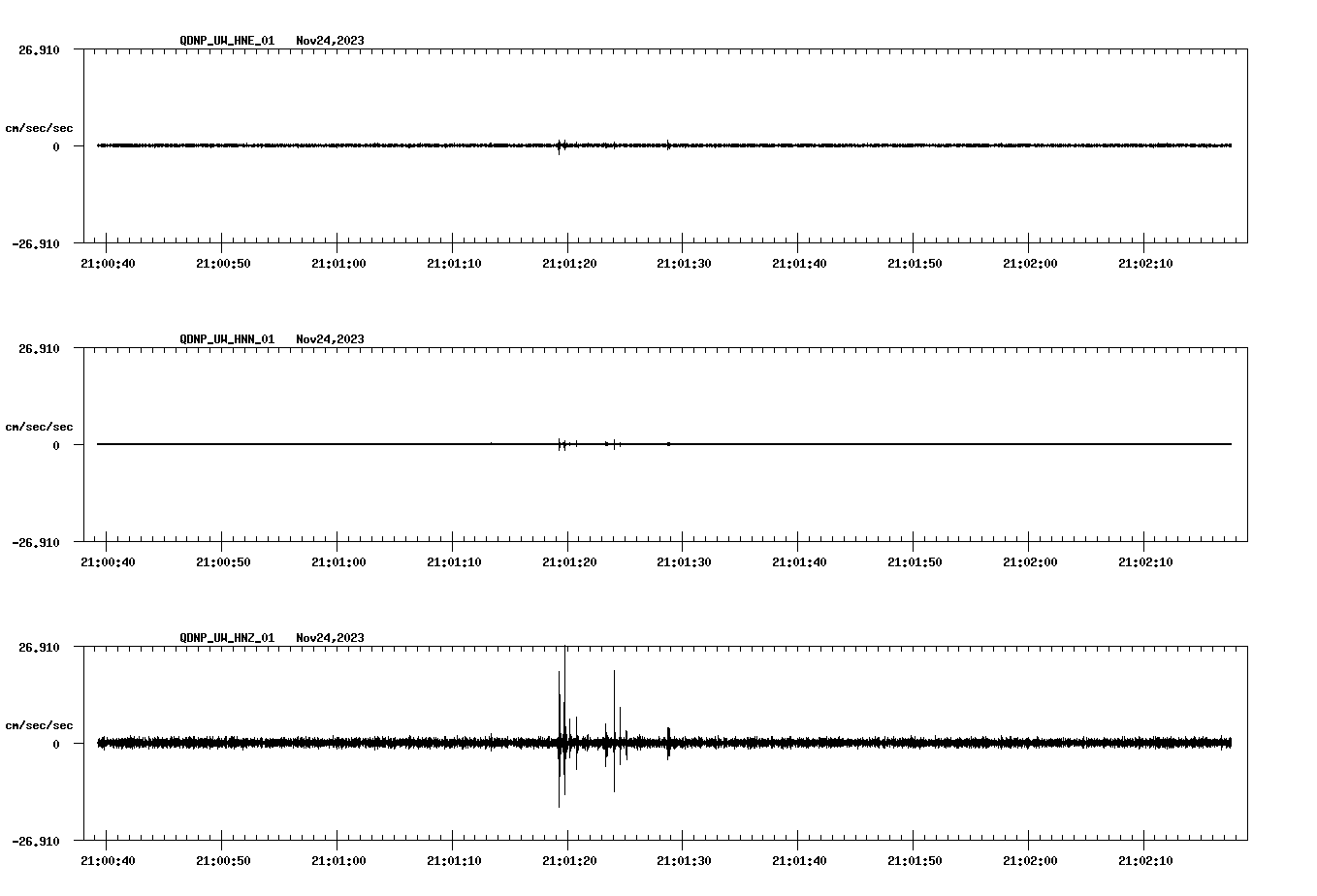Click 21:01:20 time label under HNE plot
This screenshot has height=896, width=1317.
pyautogui.click(x=569, y=264)
